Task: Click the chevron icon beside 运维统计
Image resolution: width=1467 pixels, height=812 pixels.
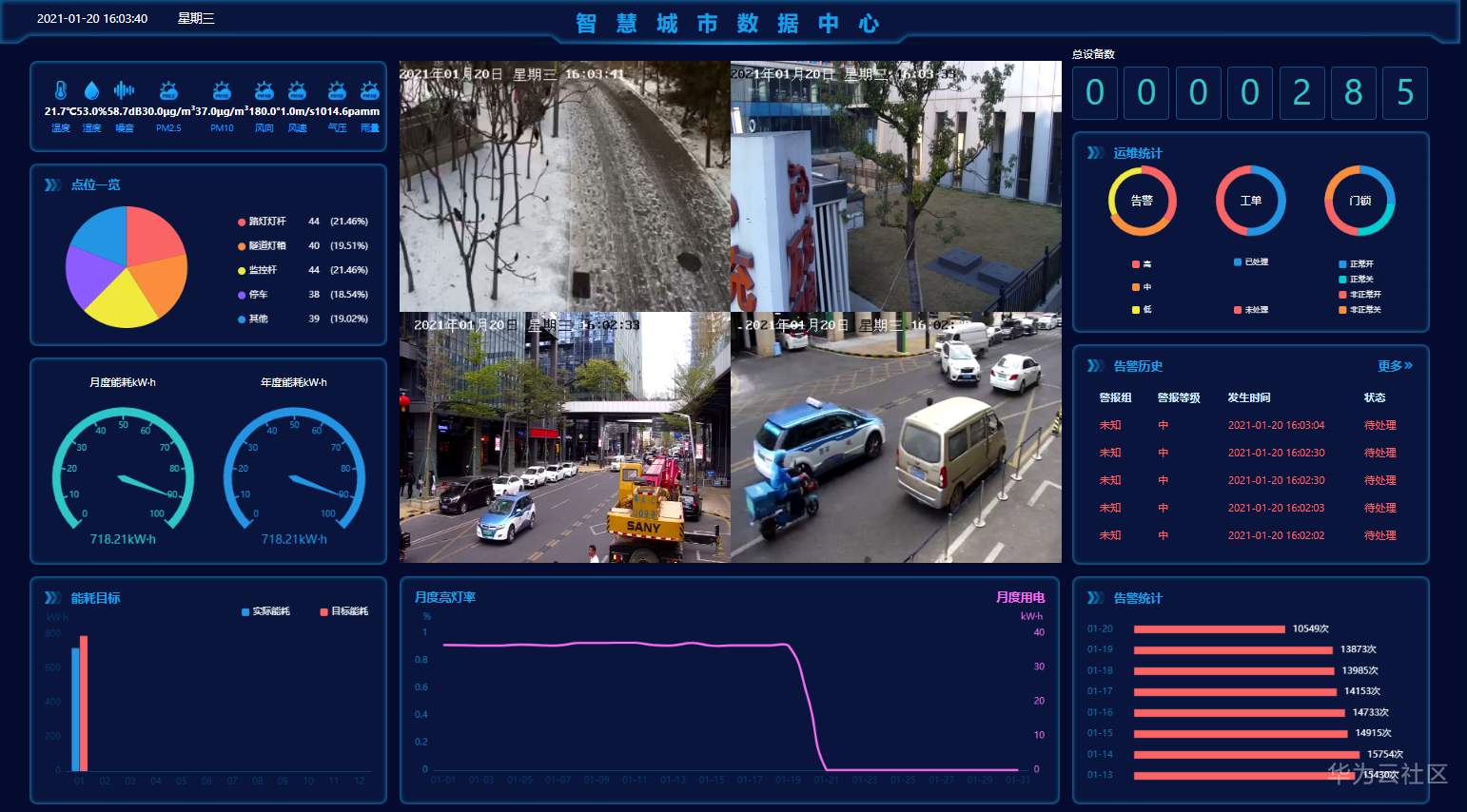Action: 1096,153
